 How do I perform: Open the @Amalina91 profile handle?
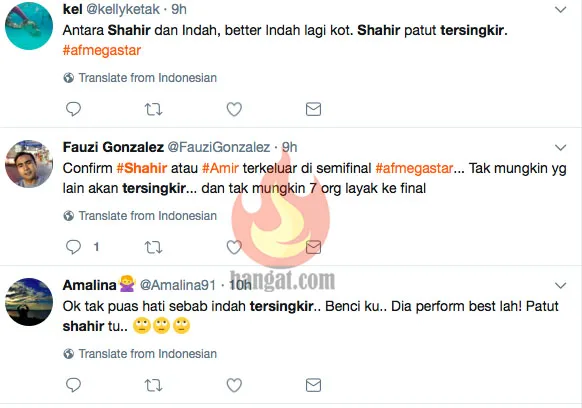(177, 285)
